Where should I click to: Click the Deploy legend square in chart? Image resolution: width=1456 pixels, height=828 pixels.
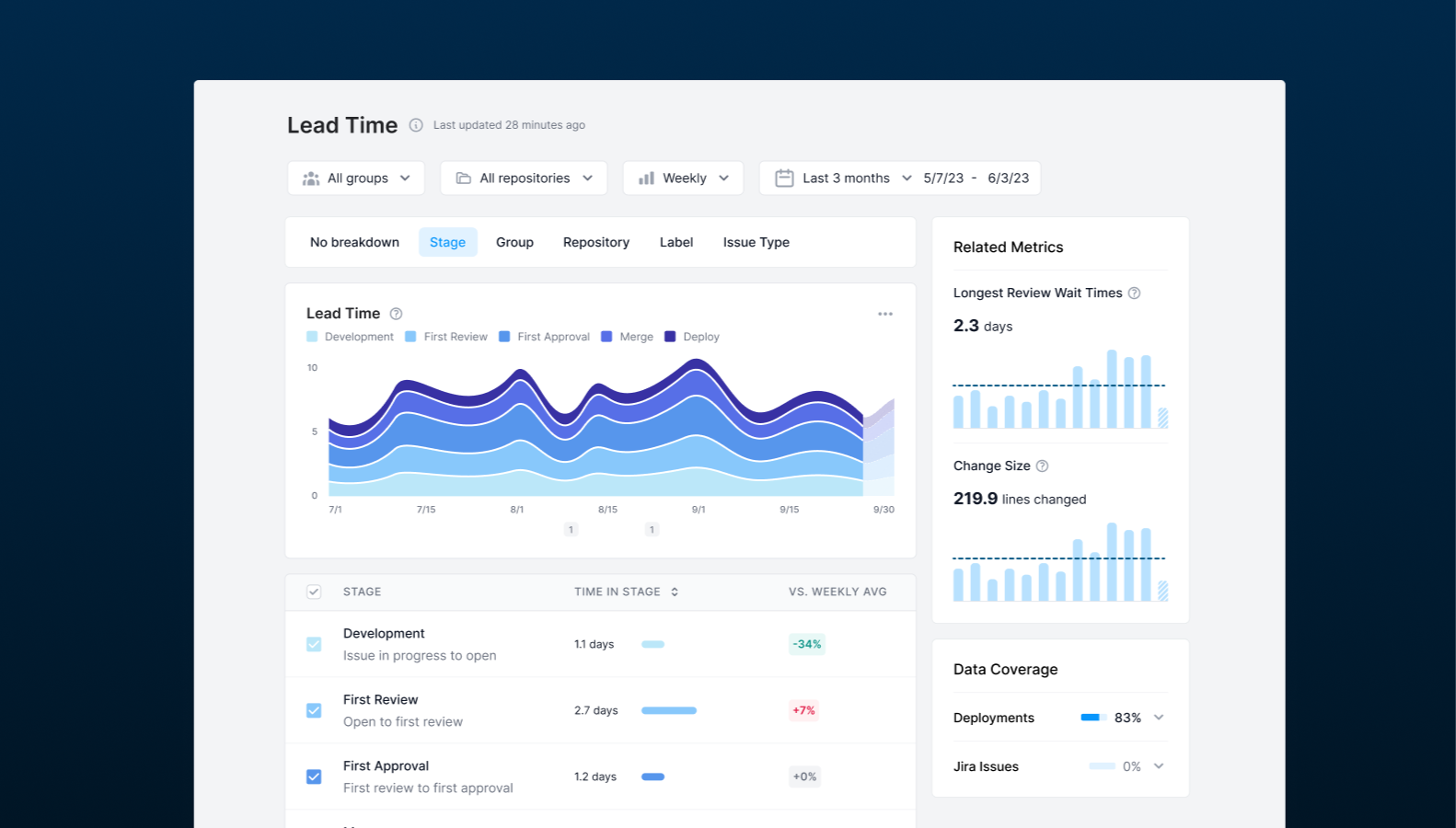[670, 337]
